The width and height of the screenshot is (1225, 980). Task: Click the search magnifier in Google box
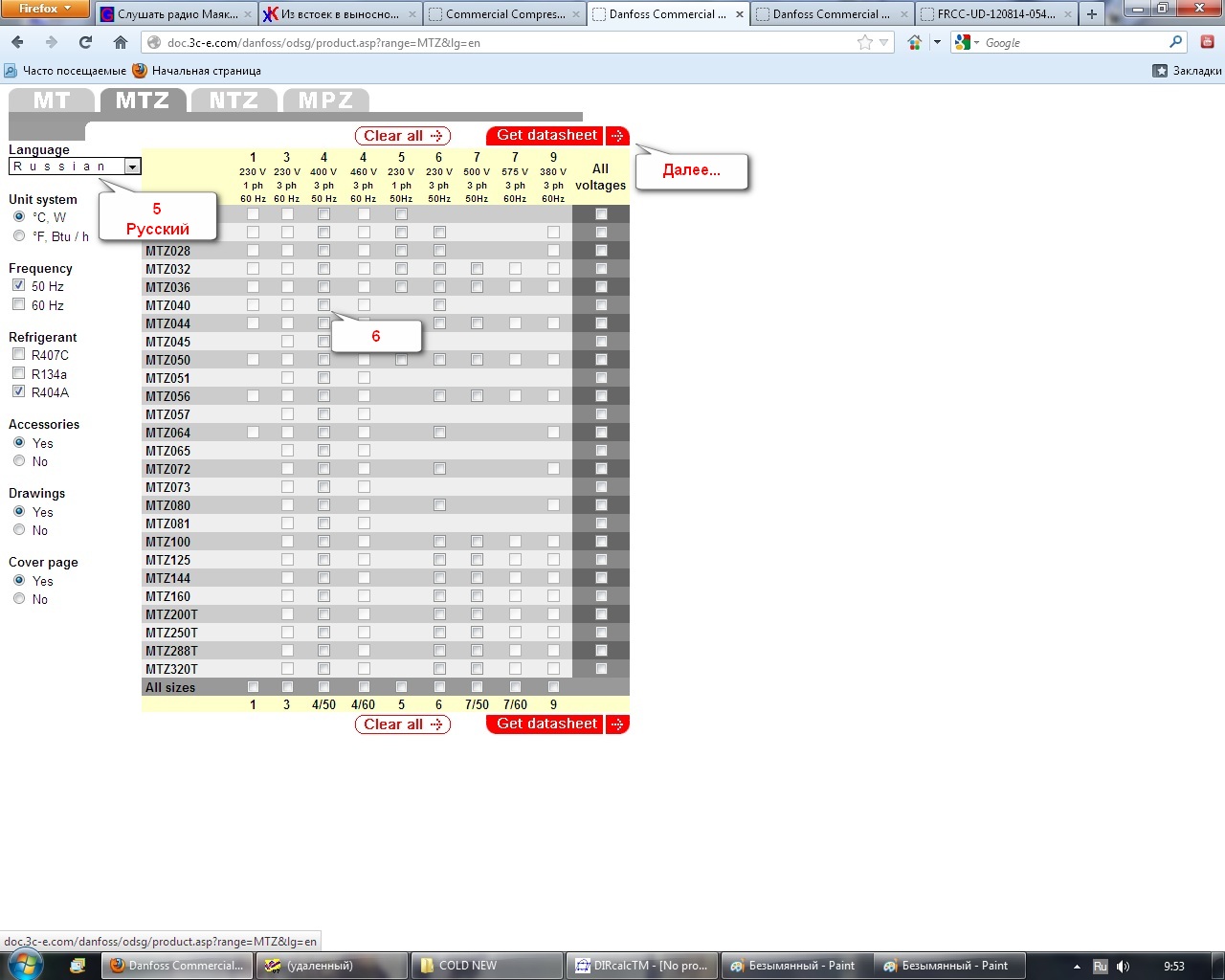point(1176,42)
